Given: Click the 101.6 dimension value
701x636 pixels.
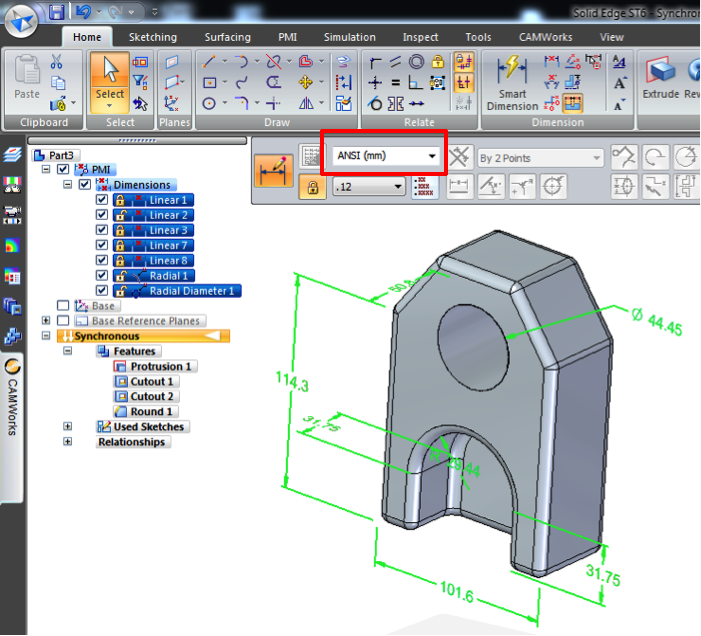Looking at the screenshot, I should pos(456,591).
